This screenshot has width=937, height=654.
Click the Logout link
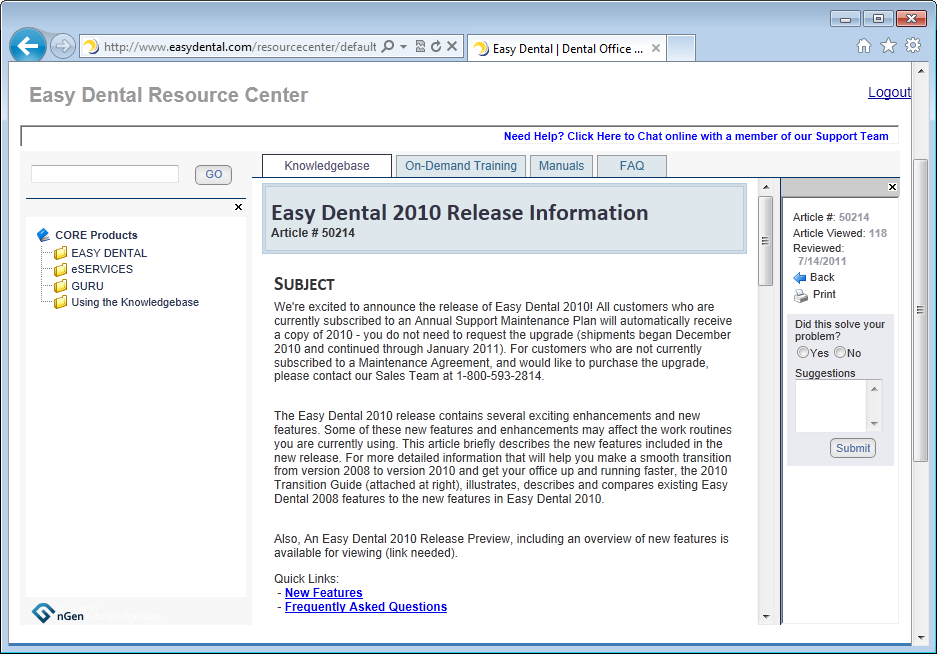click(x=889, y=92)
